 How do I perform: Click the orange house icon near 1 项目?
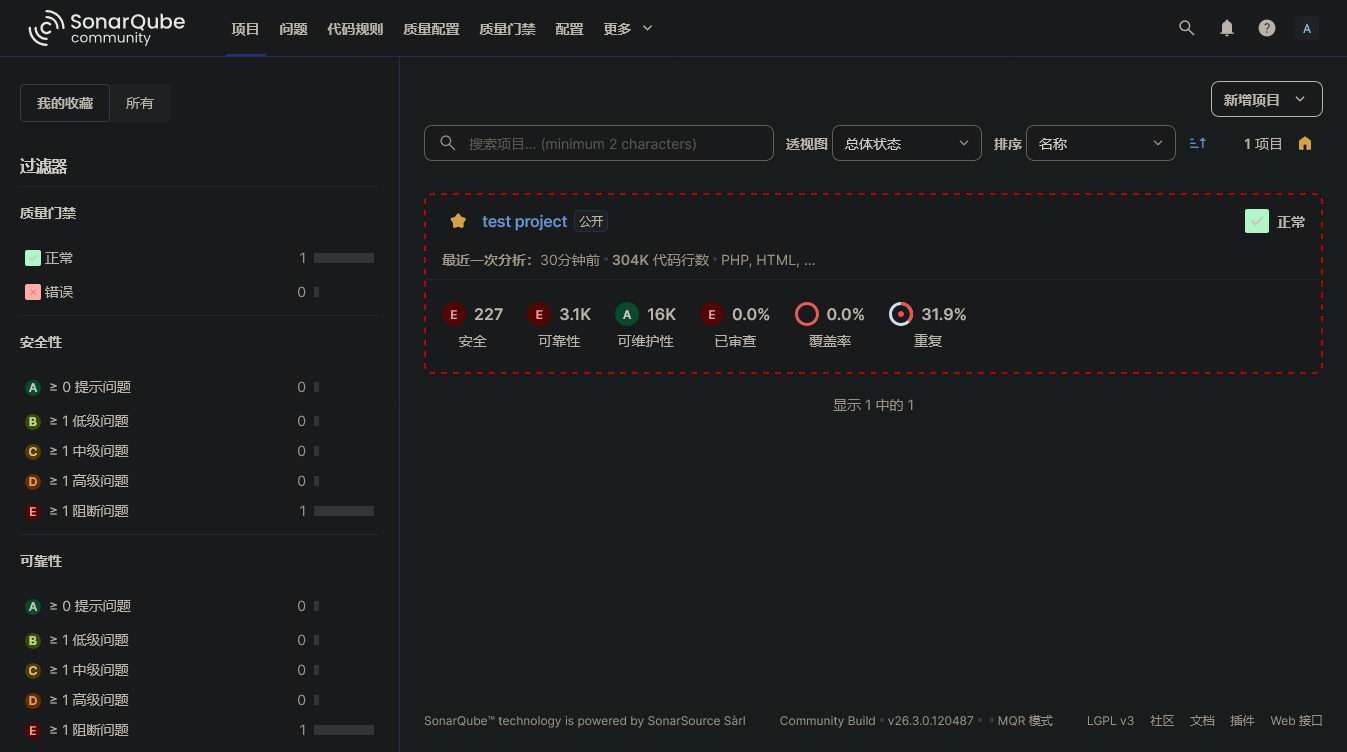[1304, 143]
